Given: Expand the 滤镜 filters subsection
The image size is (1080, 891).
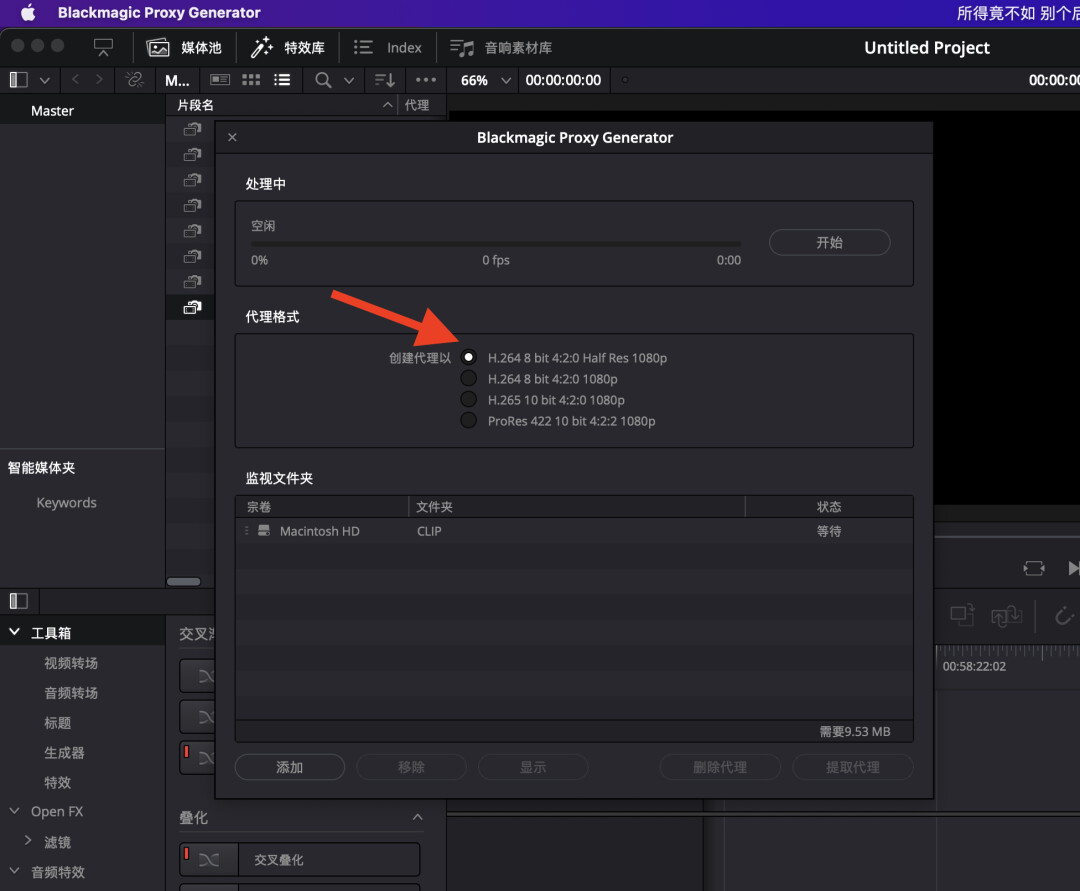Looking at the screenshot, I should coord(28,841).
